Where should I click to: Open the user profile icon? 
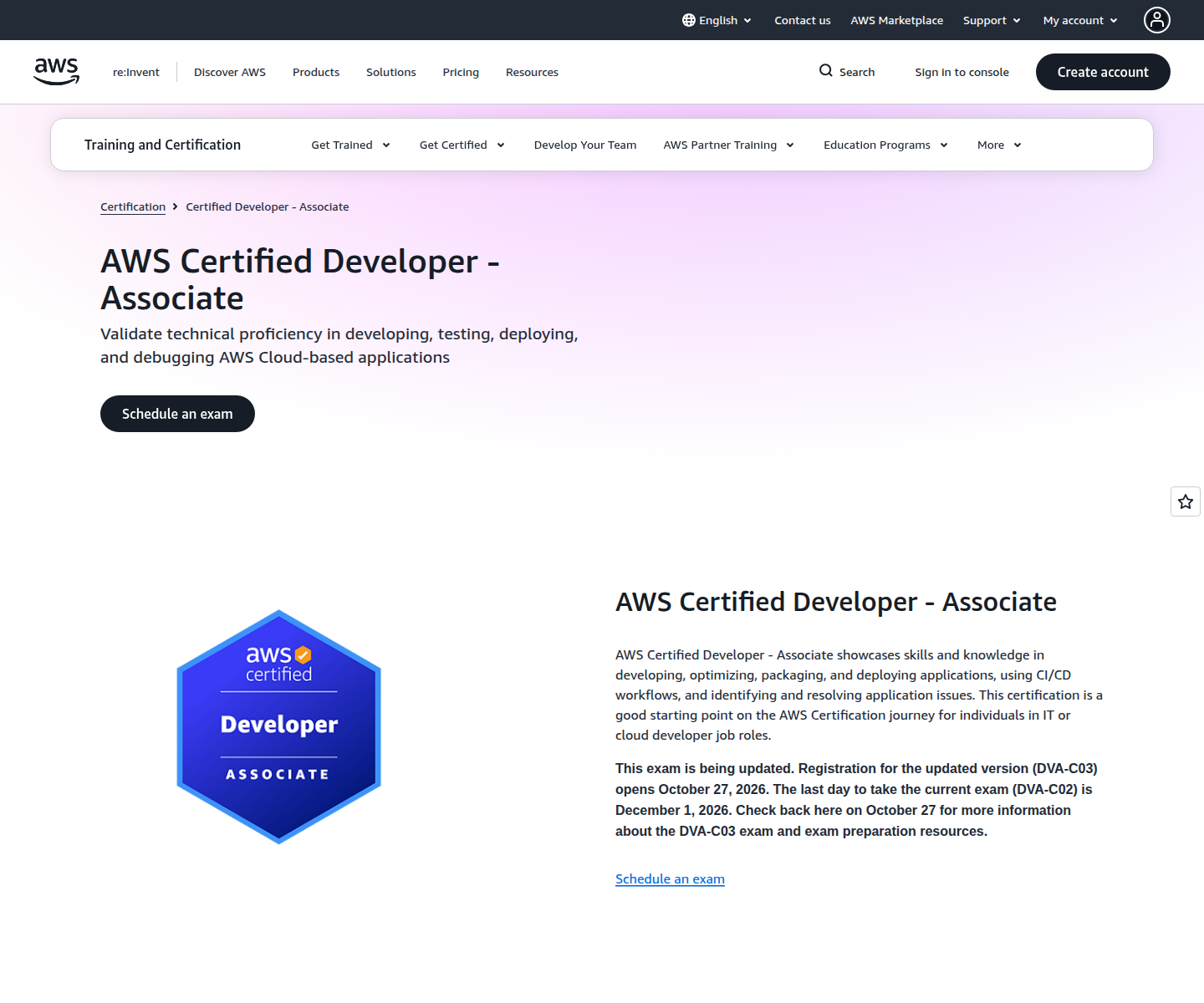point(1157,20)
